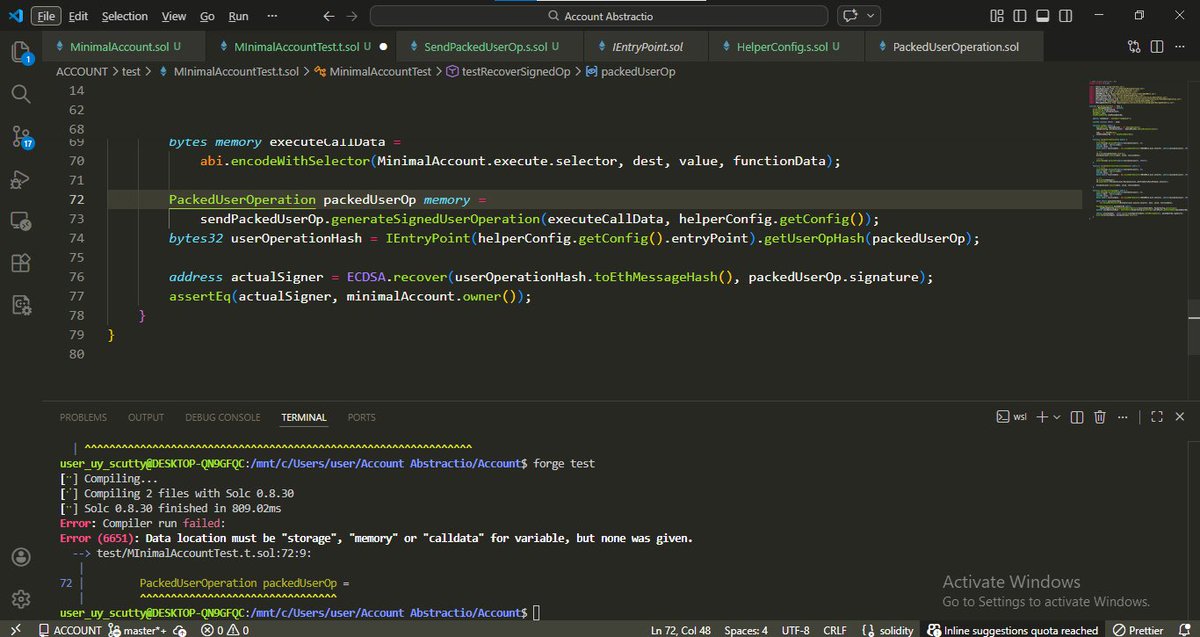Click the MinimalAccountTest contract breadcrumb
This screenshot has height=637, width=1200.
click(372, 72)
